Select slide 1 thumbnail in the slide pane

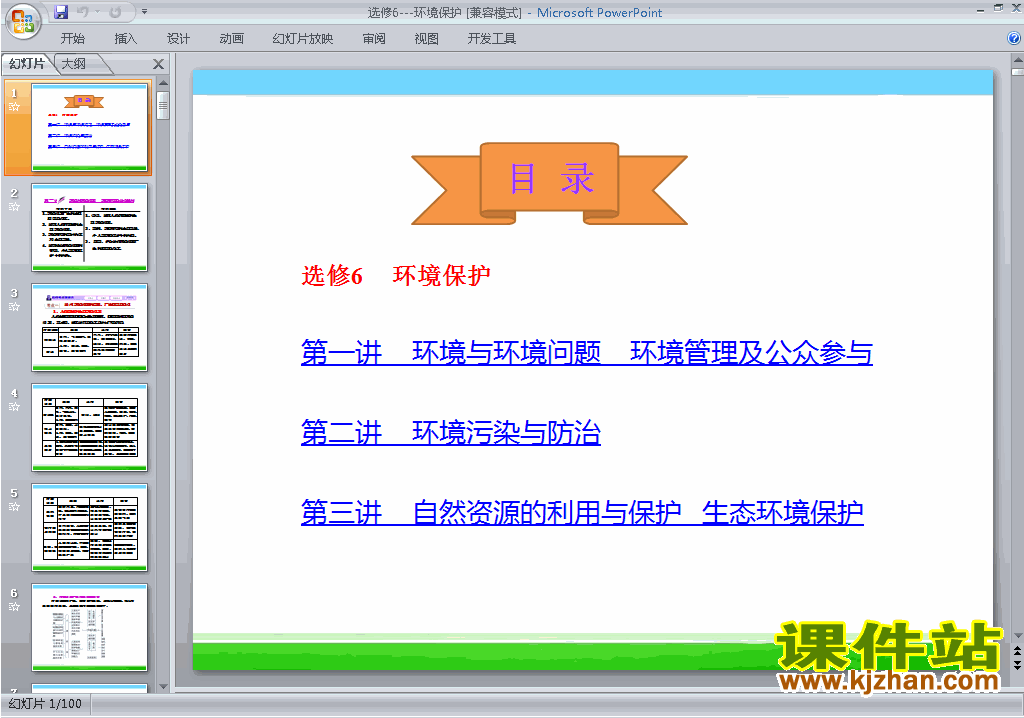[x=89, y=127]
